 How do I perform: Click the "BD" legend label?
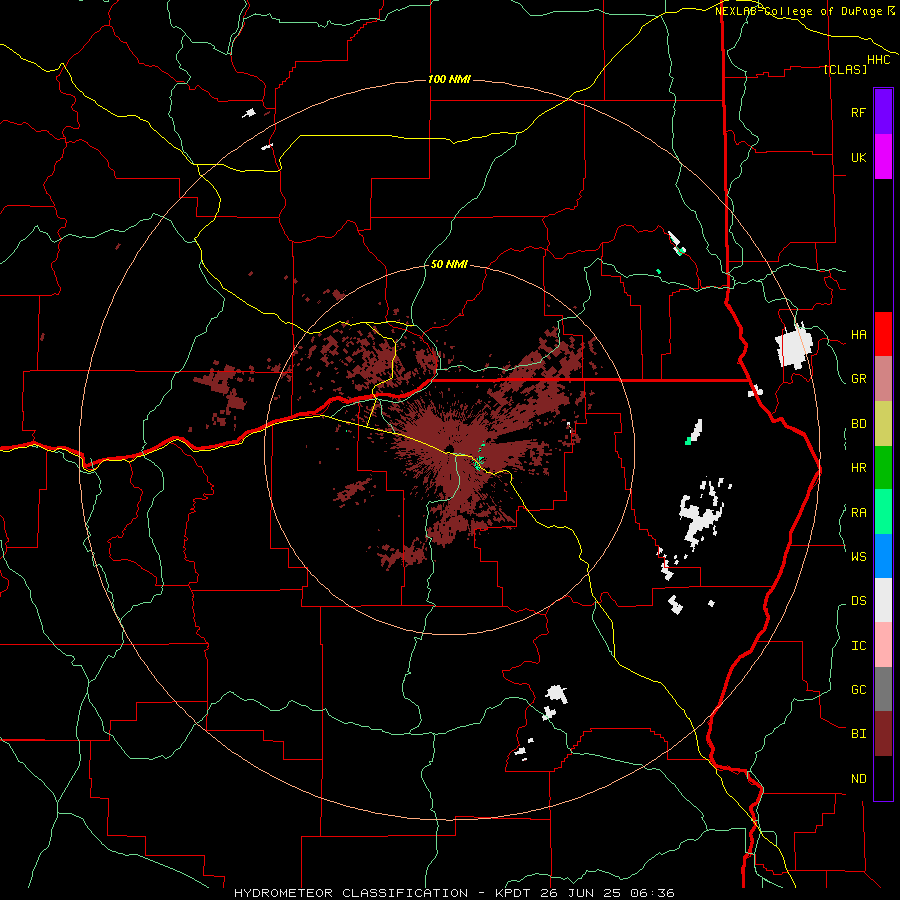click(858, 424)
